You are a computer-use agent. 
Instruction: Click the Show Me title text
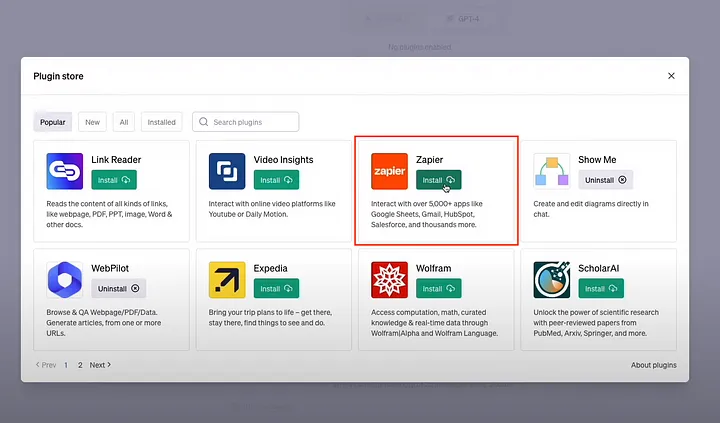tap(597, 160)
